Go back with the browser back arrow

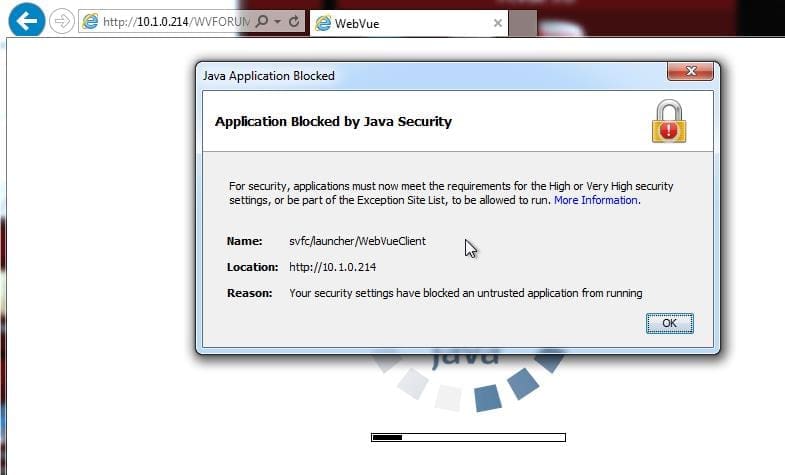coord(26,20)
